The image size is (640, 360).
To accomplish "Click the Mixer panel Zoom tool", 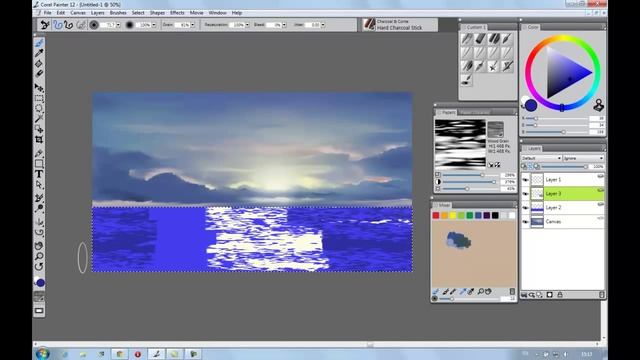I will (481, 291).
